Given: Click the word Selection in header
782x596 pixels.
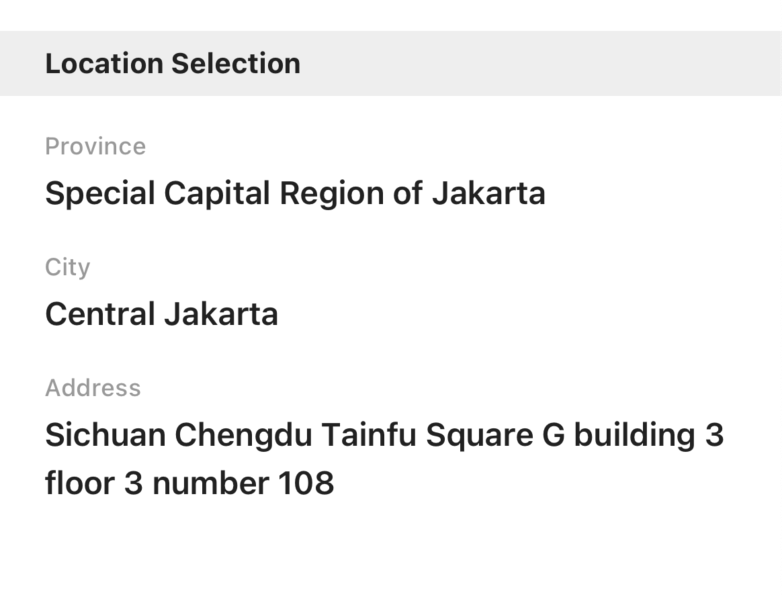Looking at the screenshot, I should 236,63.
